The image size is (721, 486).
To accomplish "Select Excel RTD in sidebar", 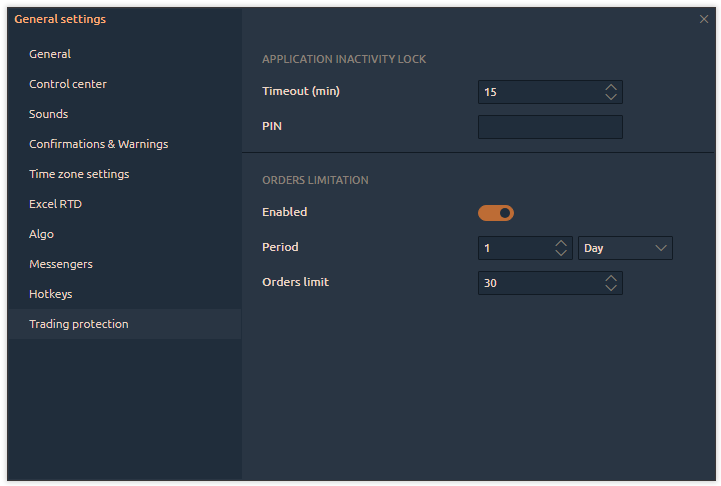I will pos(55,204).
